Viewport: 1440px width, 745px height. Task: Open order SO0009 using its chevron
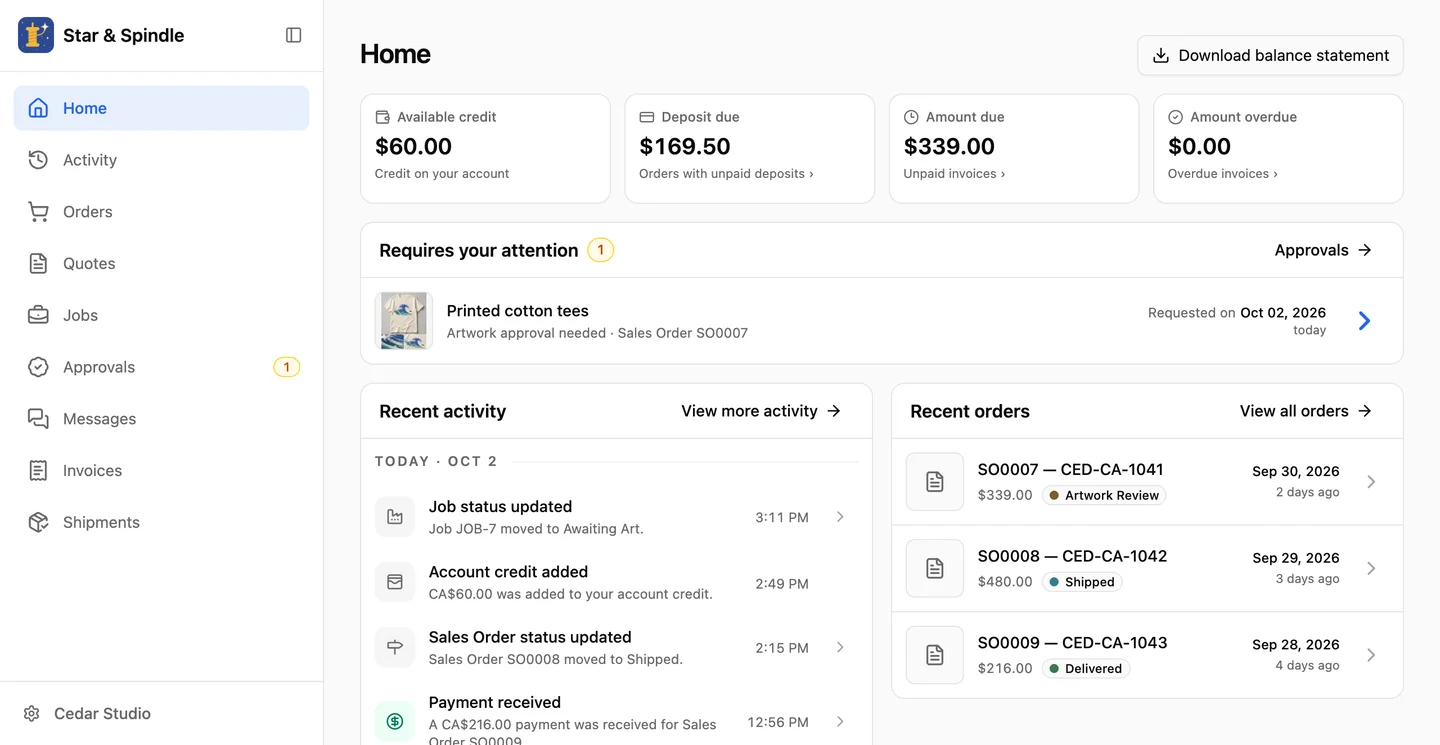point(1371,655)
